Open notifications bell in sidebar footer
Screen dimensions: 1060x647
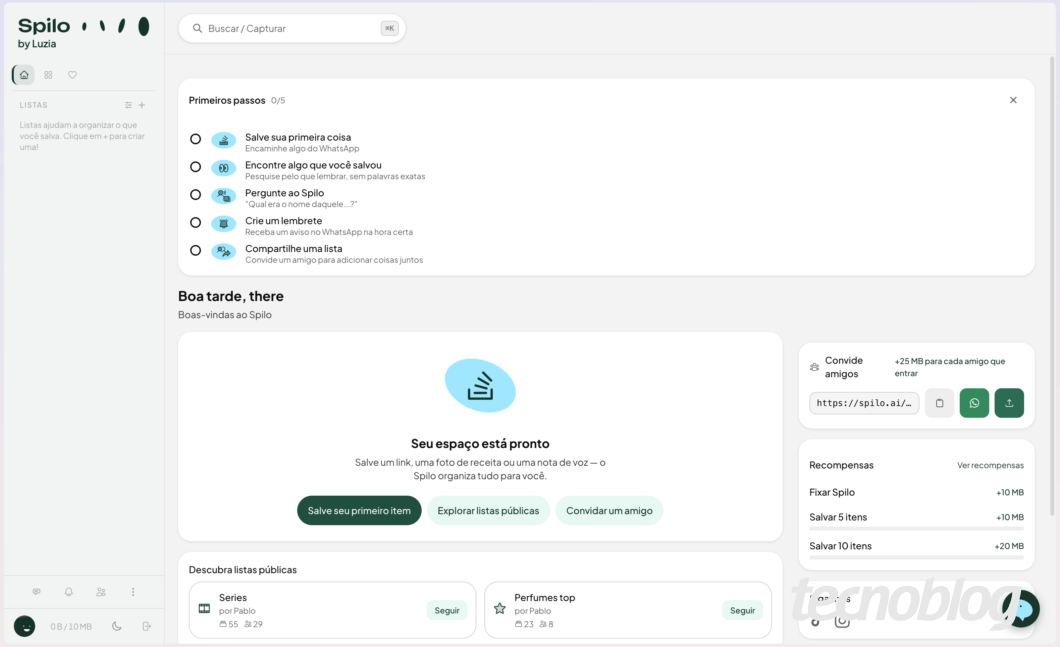tap(68, 592)
